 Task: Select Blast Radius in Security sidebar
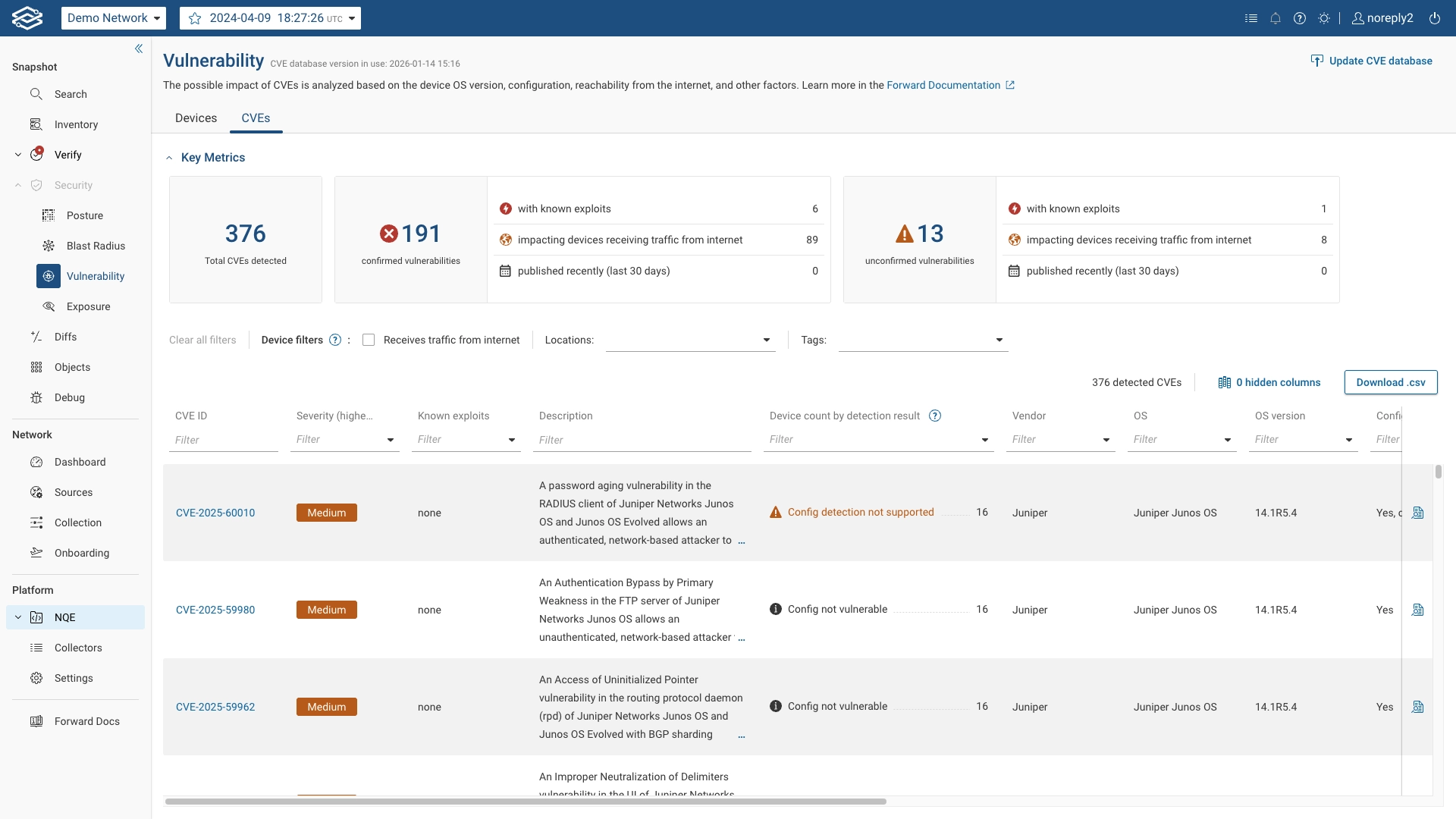coord(96,246)
